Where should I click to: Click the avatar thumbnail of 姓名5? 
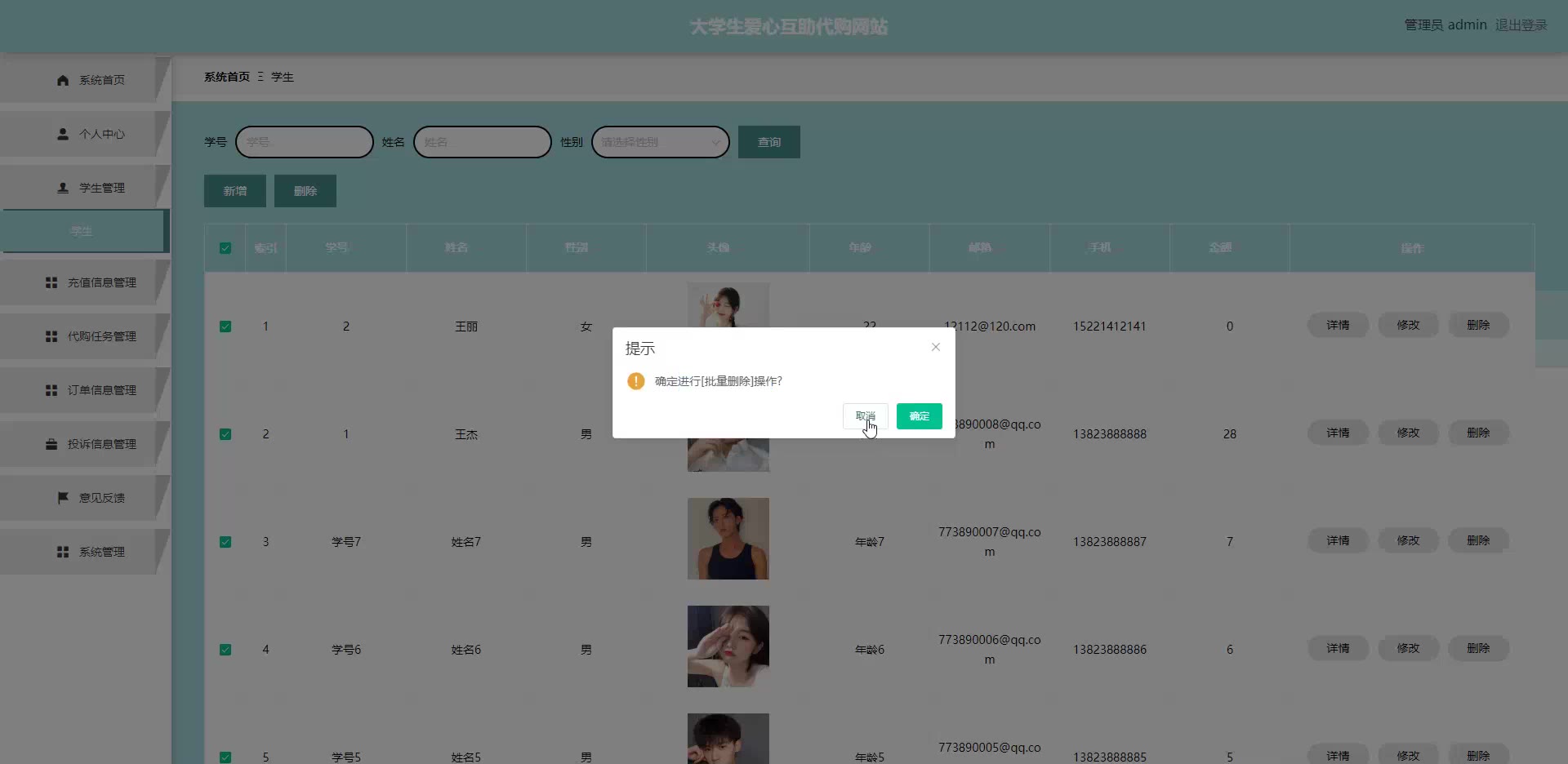click(x=728, y=739)
